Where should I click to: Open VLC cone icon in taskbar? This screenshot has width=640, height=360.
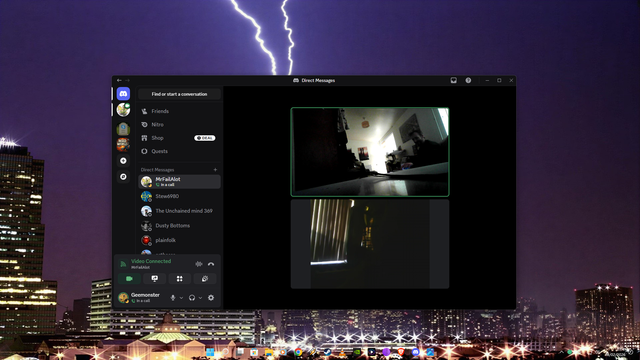point(342,352)
